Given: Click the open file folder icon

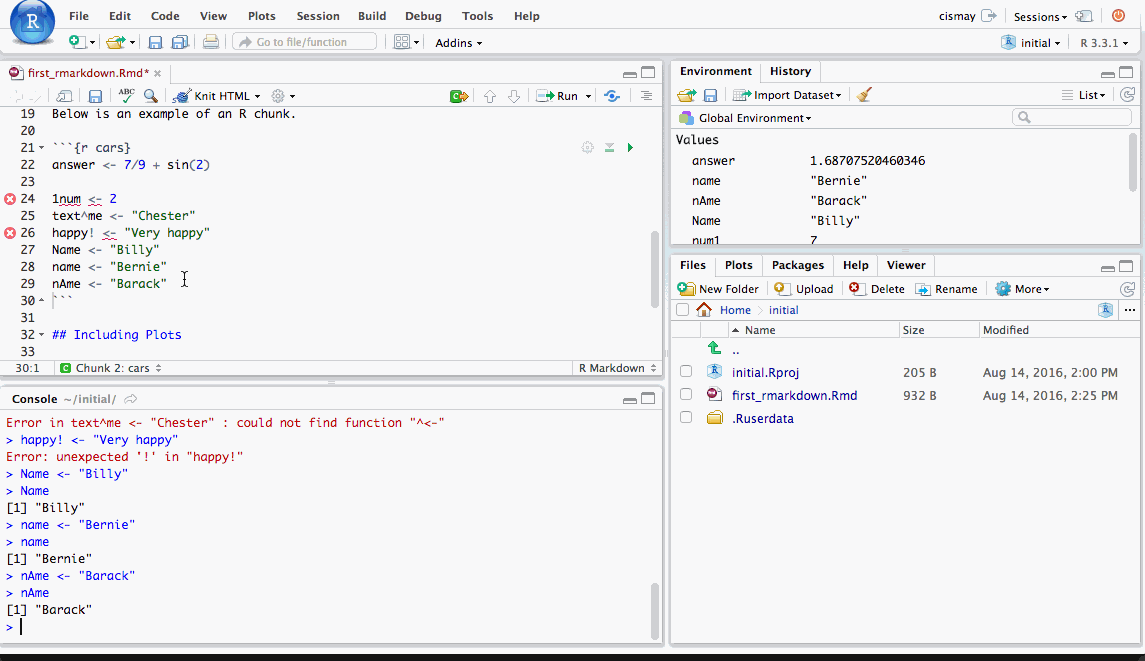Looking at the screenshot, I should click(x=115, y=42).
